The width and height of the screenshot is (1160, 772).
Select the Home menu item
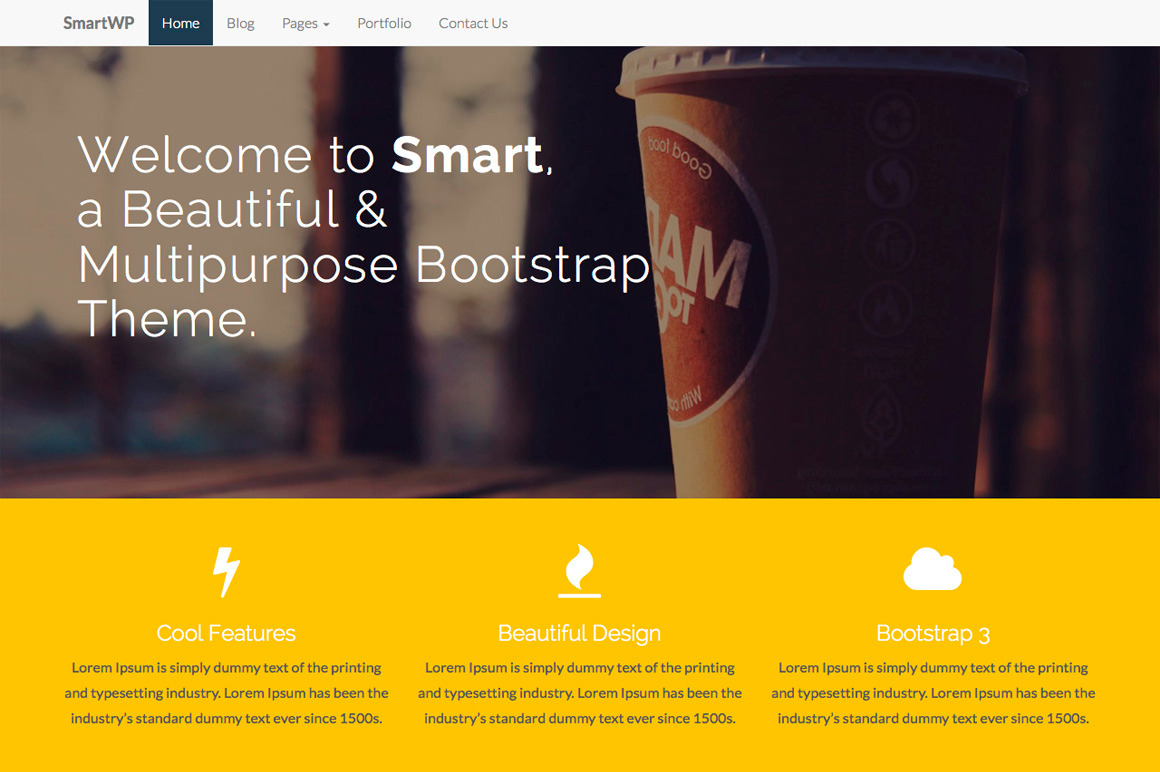(x=180, y=22)
